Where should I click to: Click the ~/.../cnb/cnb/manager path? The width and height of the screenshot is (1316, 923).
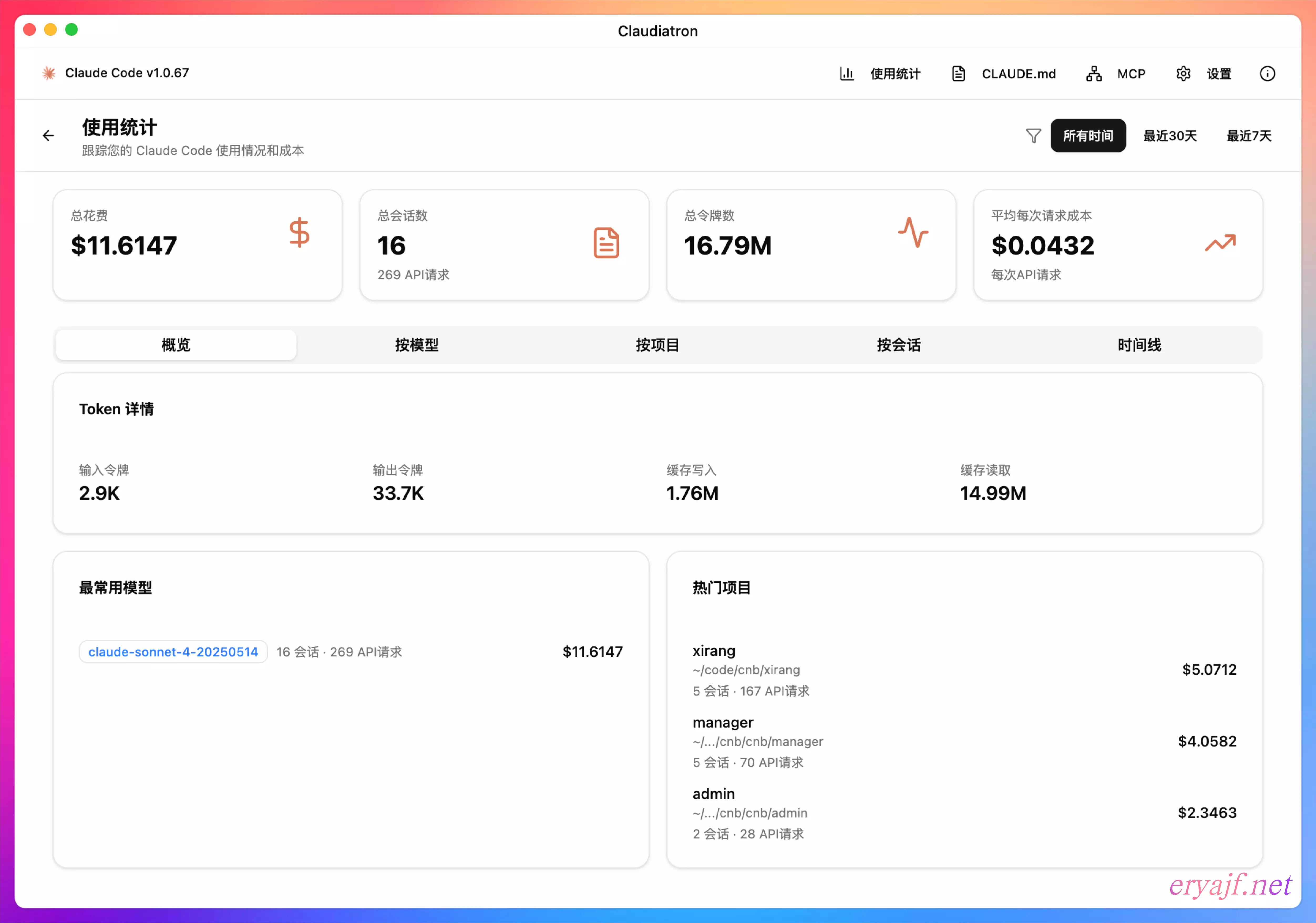(x=758, y=742)
